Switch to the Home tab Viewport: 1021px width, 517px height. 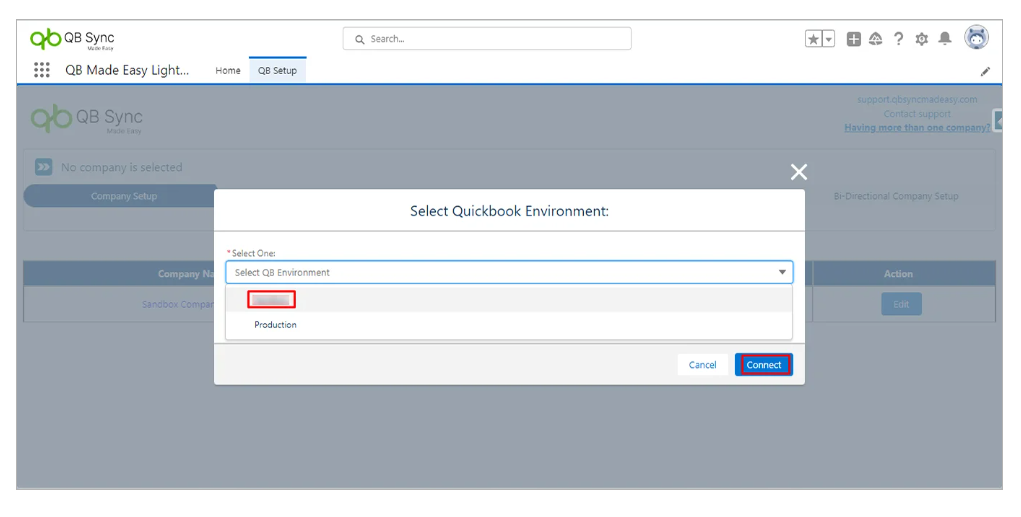[228, 70]
